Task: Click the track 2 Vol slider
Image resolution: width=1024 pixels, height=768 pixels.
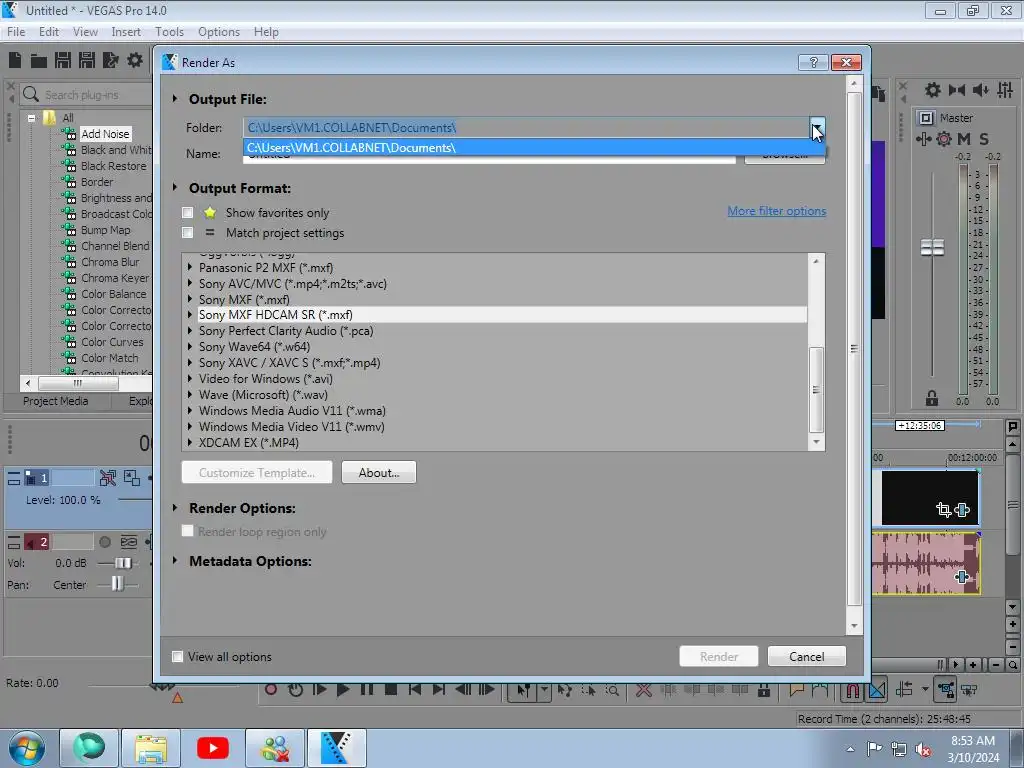Action: click(x=123, y=563)
